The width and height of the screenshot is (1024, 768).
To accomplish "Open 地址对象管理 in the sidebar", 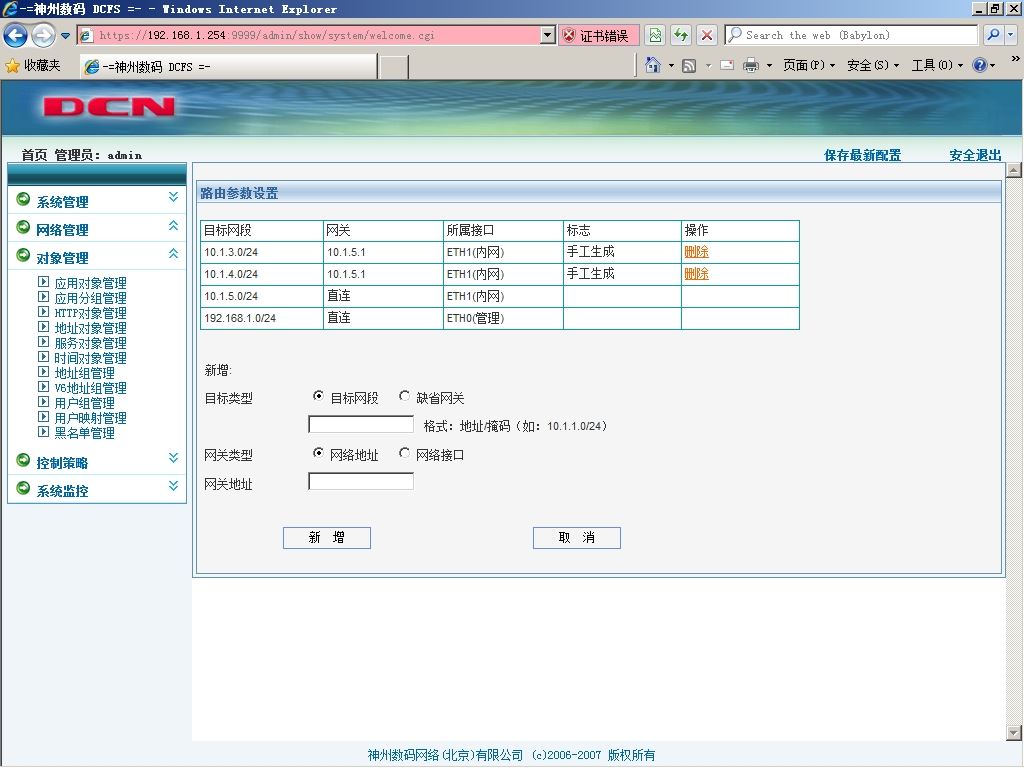I will click(90, 328).
